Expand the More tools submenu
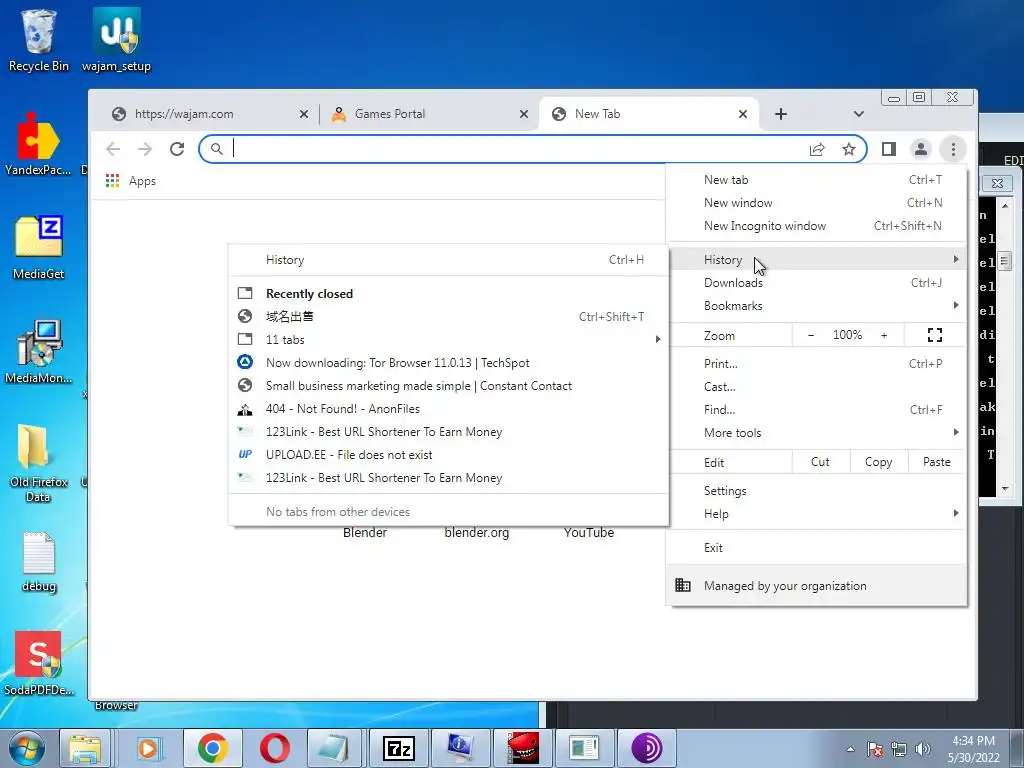The image size is (1024, 768). pos(816,433)
